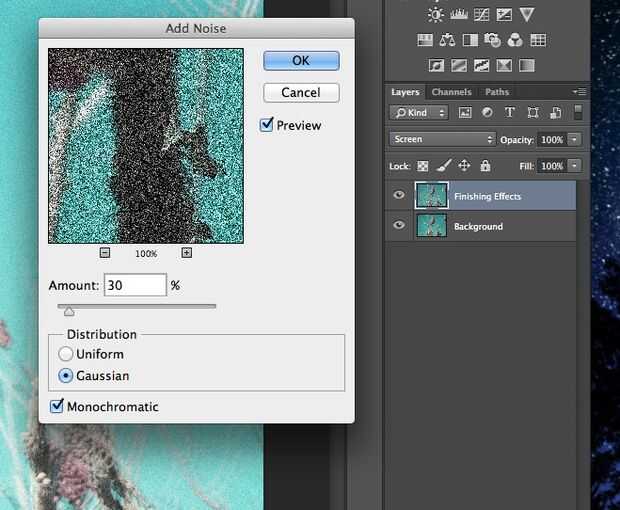Open the Fill slider arrow
620x510 pixels.
tap(575, 165)
